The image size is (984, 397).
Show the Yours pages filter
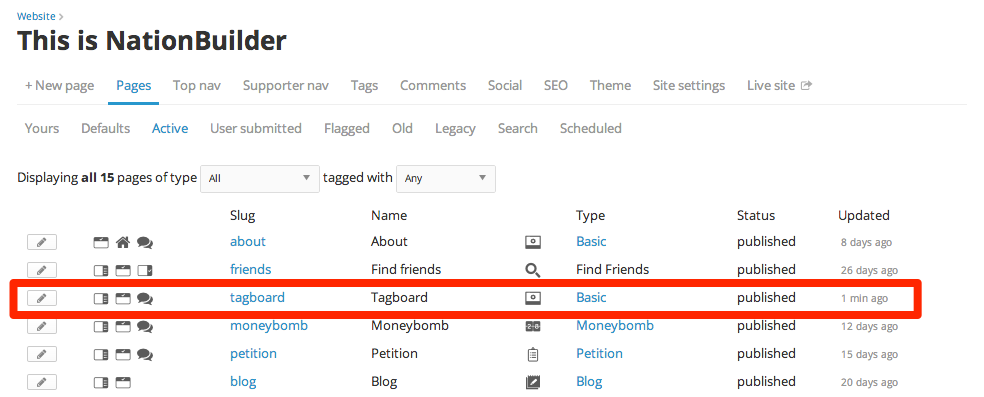click(x=42, y=129)
